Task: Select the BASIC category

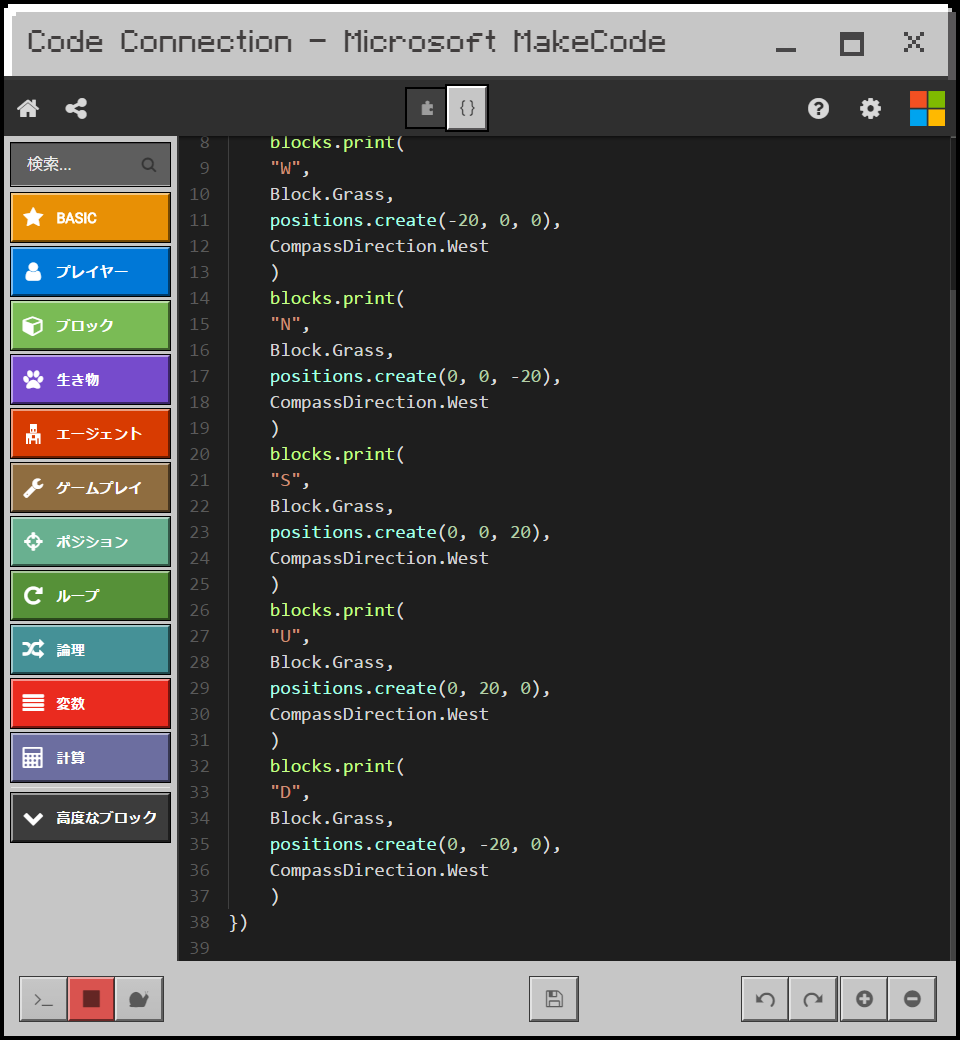Action: [90, 217]
